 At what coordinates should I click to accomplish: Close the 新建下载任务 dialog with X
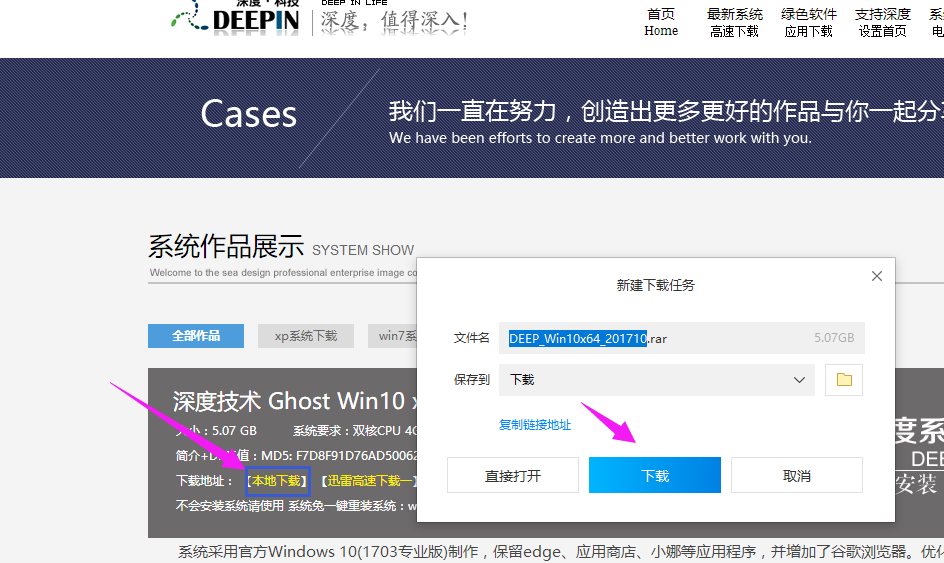tap(877, 276)
